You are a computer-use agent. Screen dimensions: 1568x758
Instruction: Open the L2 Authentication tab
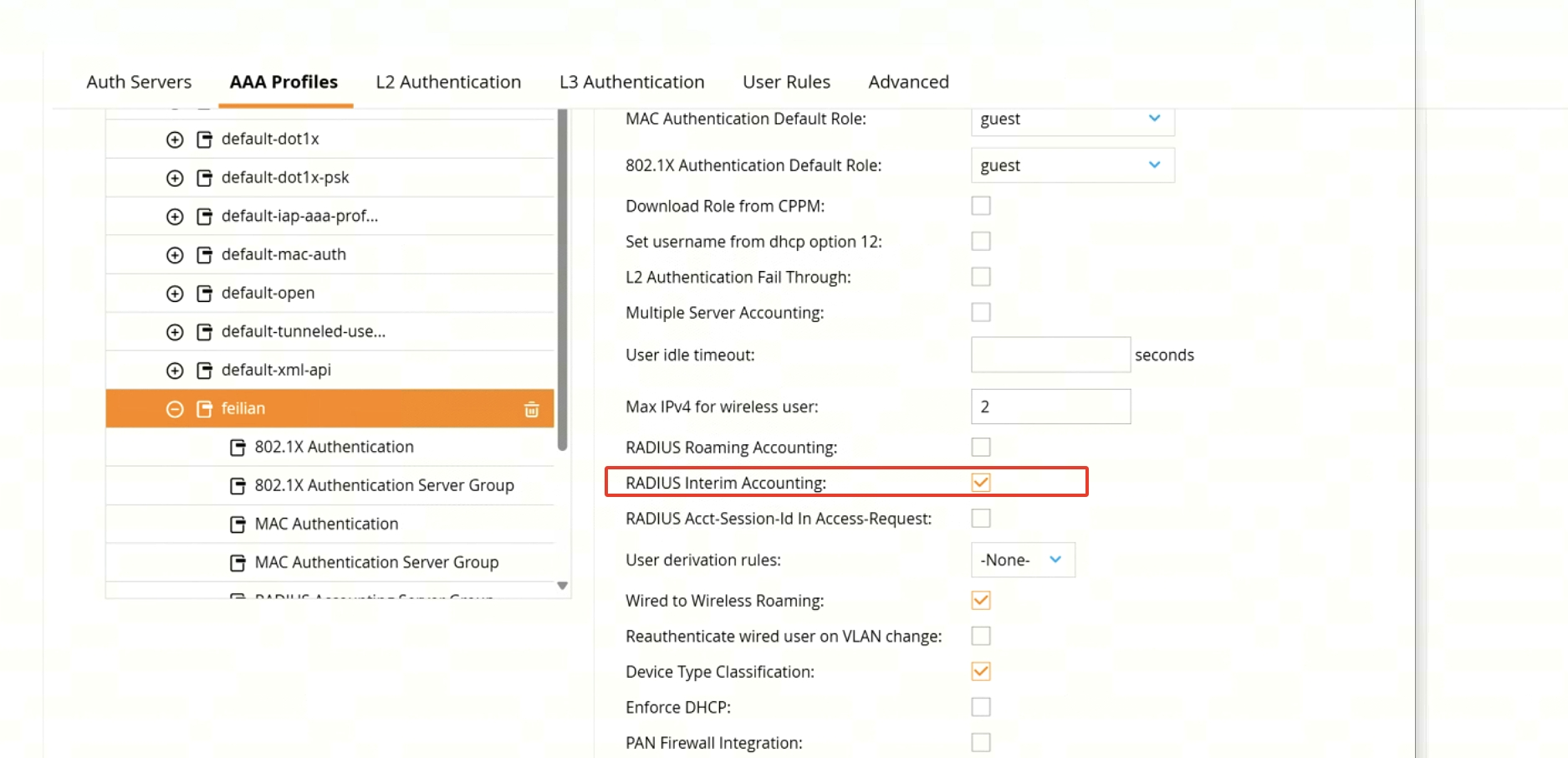coord(448,82)
